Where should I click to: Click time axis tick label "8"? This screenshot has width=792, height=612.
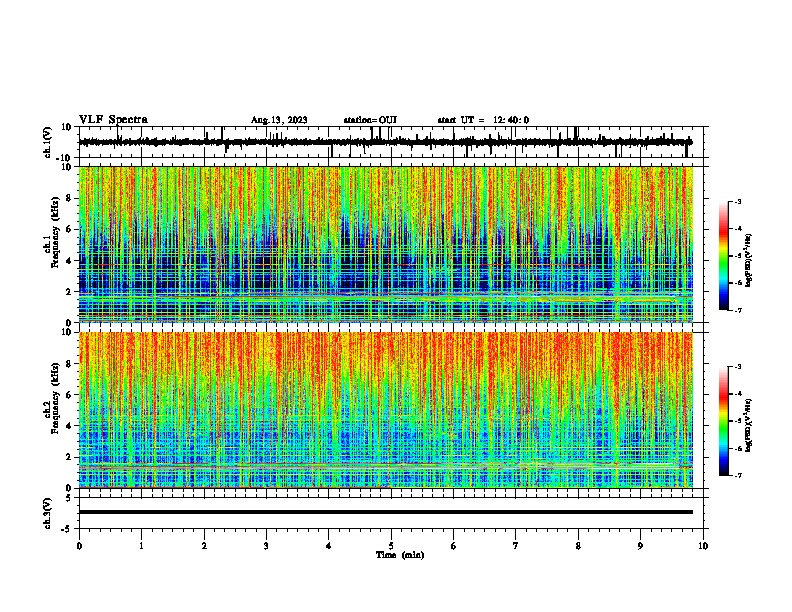tap(578, 546)
